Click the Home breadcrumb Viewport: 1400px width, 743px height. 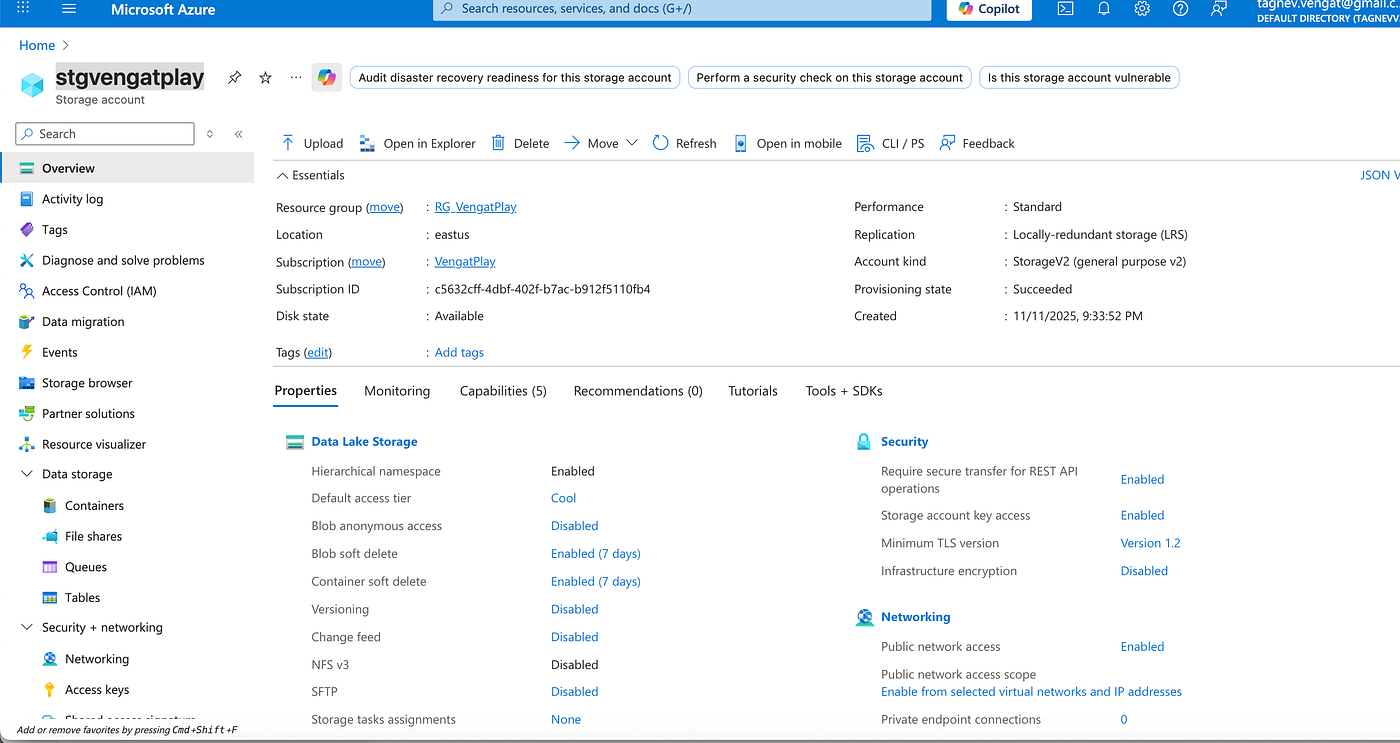[37, 45]
